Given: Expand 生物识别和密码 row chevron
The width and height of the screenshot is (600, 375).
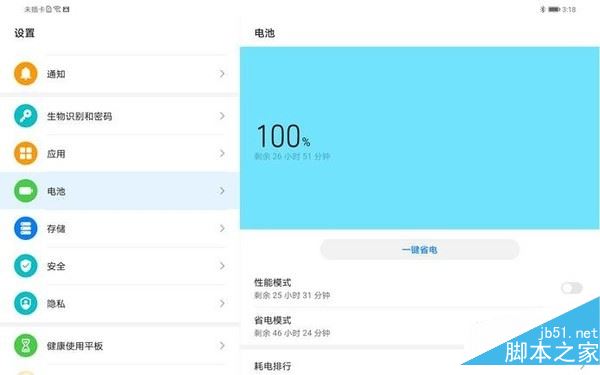Looking at the screenshot, I should point(222,116).
